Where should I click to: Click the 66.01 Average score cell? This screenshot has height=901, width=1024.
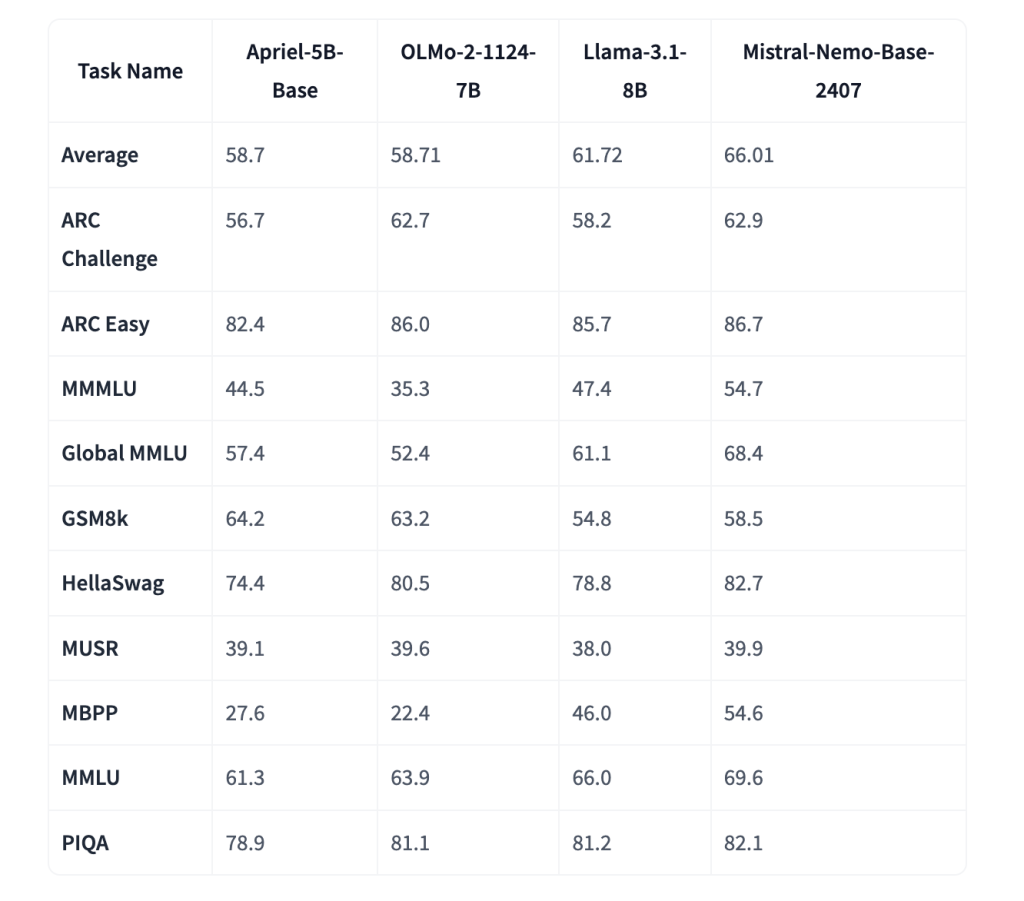pyautogui.click(x=749, y=155)
